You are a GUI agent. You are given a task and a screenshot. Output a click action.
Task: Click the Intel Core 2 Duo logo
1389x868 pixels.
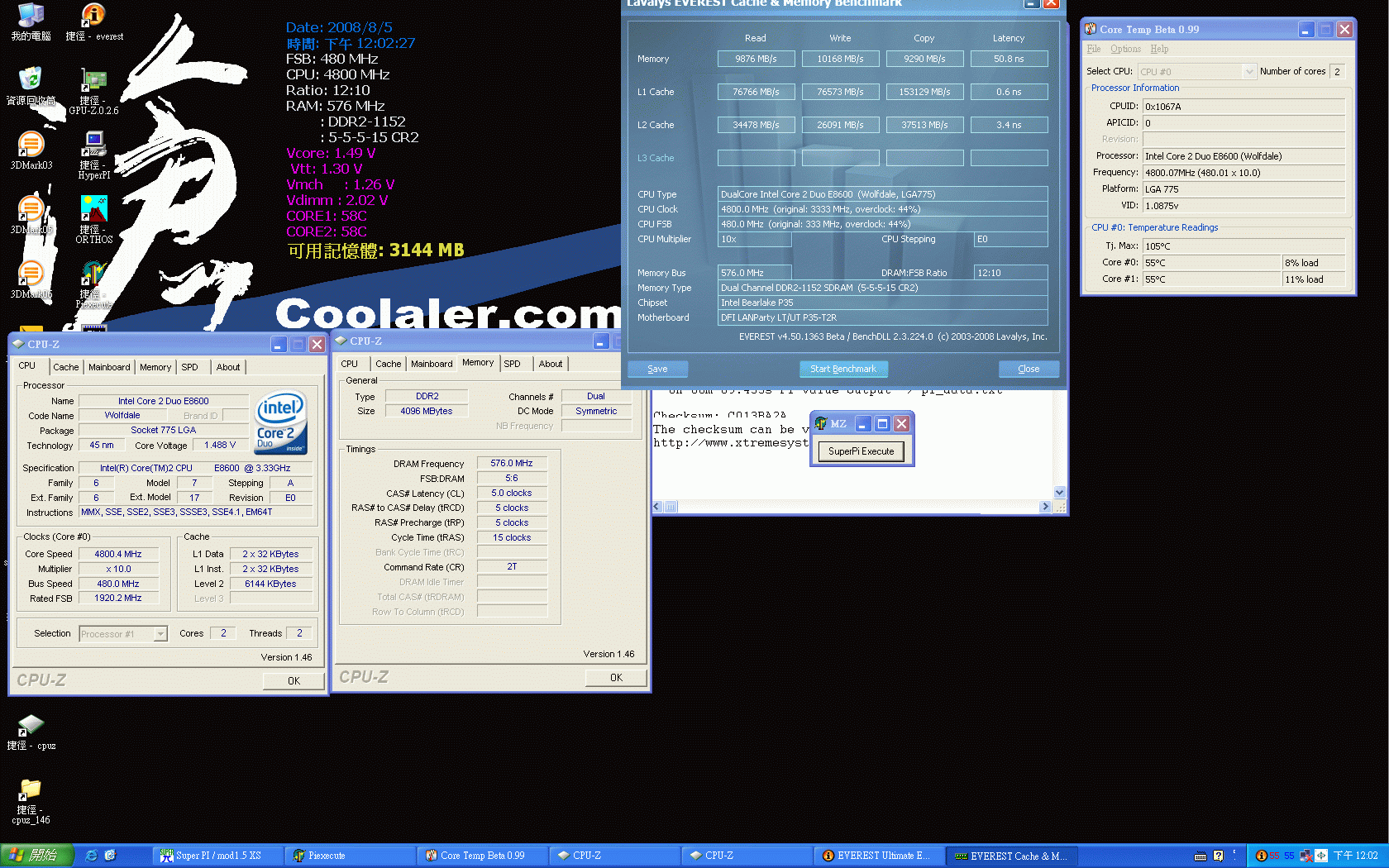click(281, 422)
